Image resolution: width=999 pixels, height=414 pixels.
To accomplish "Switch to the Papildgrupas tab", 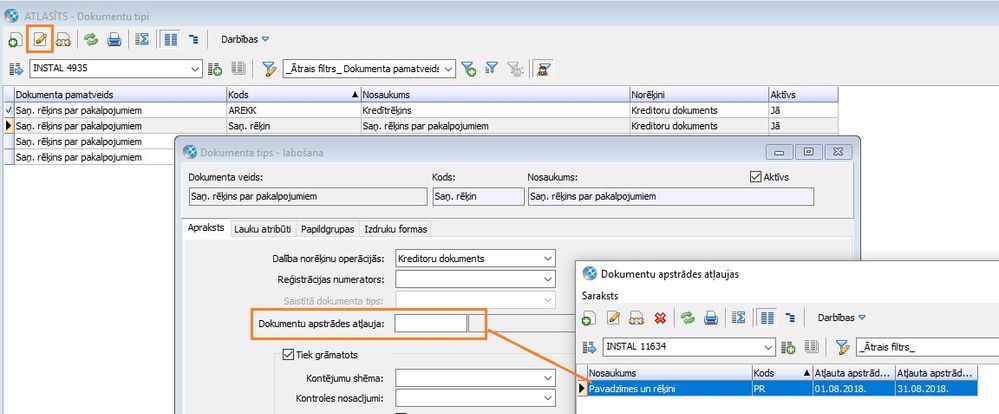I will (327, 229).
